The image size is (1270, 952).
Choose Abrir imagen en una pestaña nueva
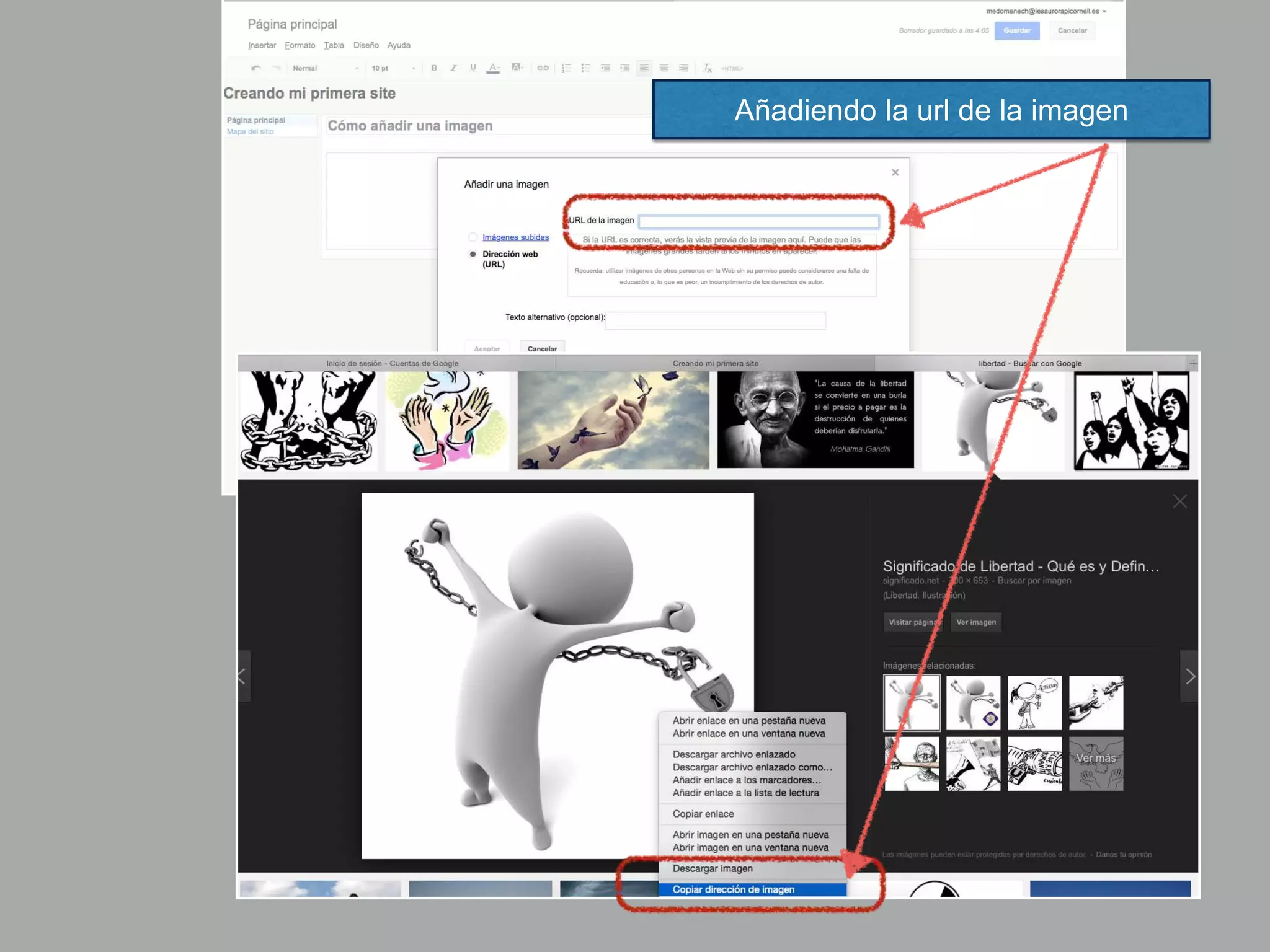click(x=751, y=835)
